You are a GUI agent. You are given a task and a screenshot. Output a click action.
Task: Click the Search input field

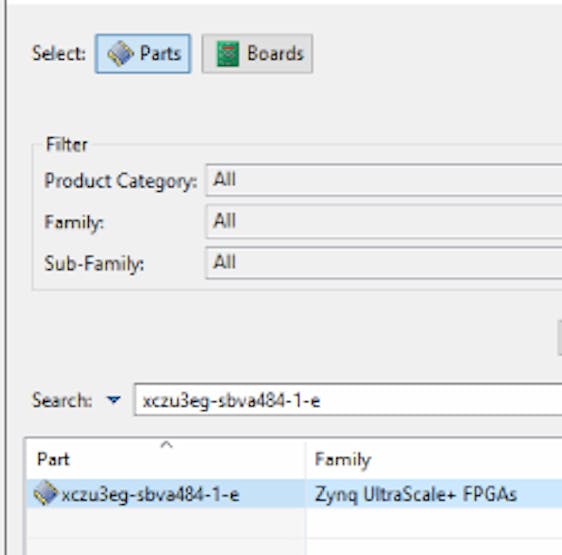pos(348,400)
